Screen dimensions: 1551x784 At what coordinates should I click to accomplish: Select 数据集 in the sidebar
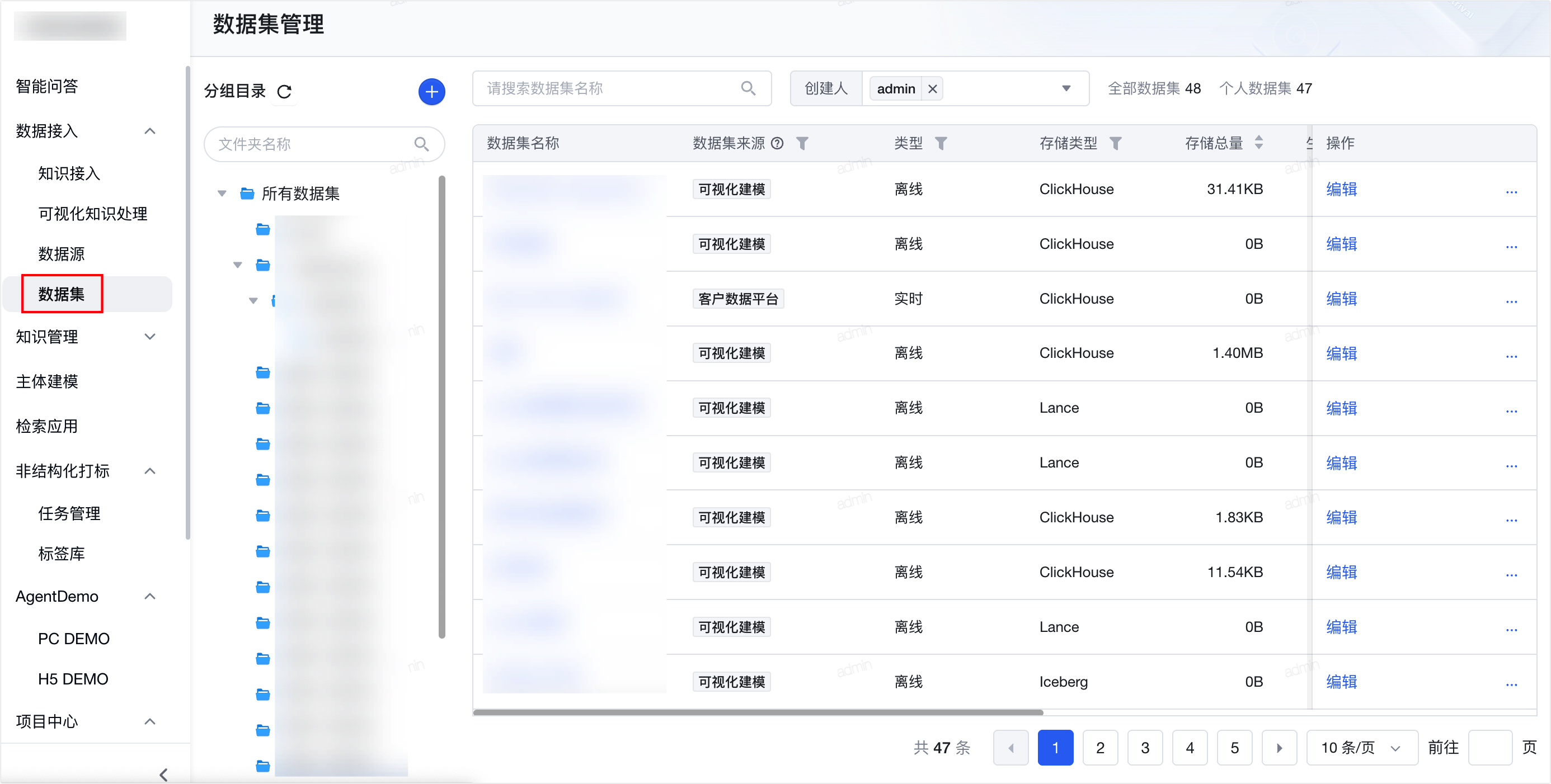tap(62, 294)
